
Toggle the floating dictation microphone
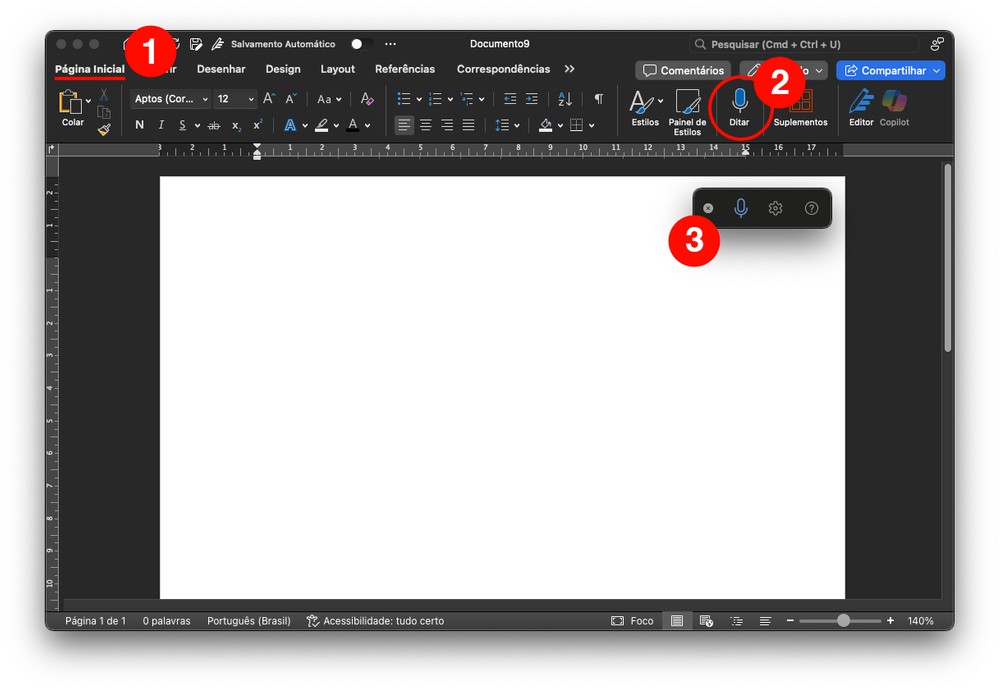coord(740,208)
